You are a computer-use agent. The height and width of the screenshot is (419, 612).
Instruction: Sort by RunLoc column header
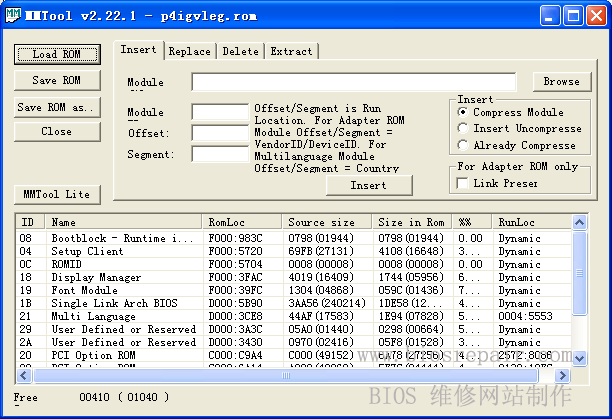532,222
